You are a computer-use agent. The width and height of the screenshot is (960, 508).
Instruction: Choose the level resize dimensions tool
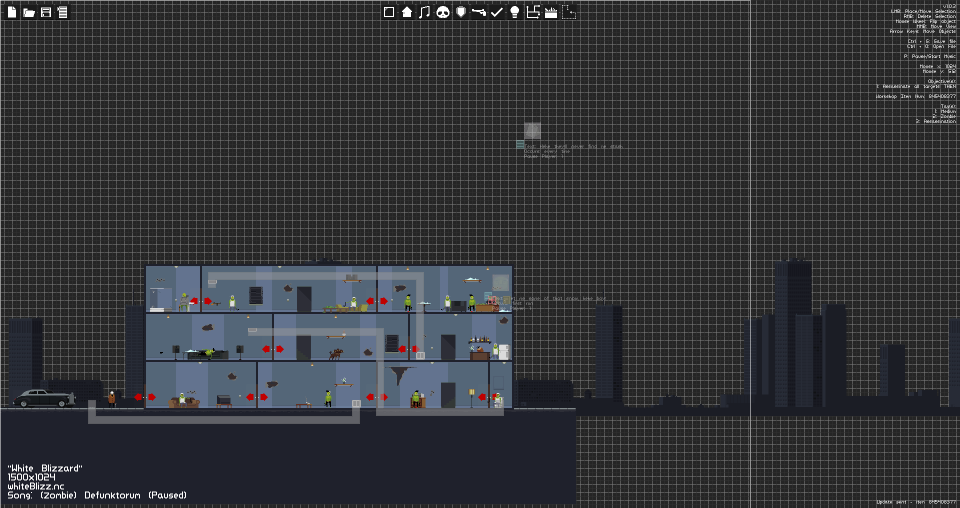click(x=533, y=12)
